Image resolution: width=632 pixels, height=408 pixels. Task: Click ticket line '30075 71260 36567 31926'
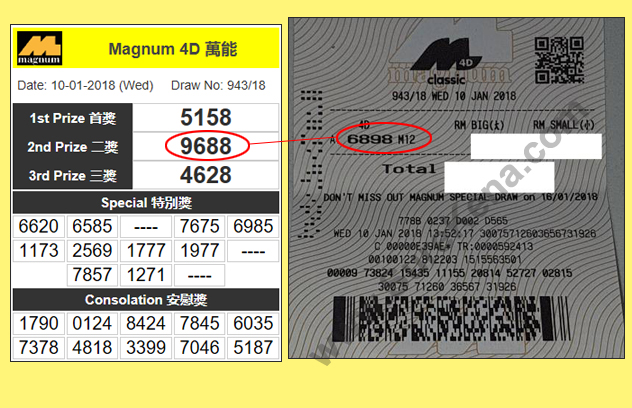point(447,287)
